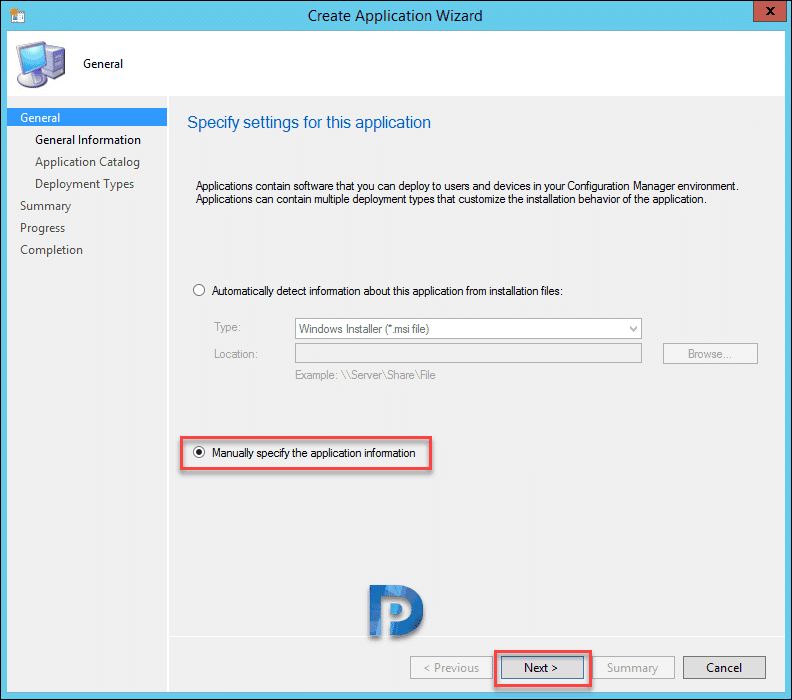Click the Example: \\Server\Share\File text
The image size is (792, 700).
[365, 375]
